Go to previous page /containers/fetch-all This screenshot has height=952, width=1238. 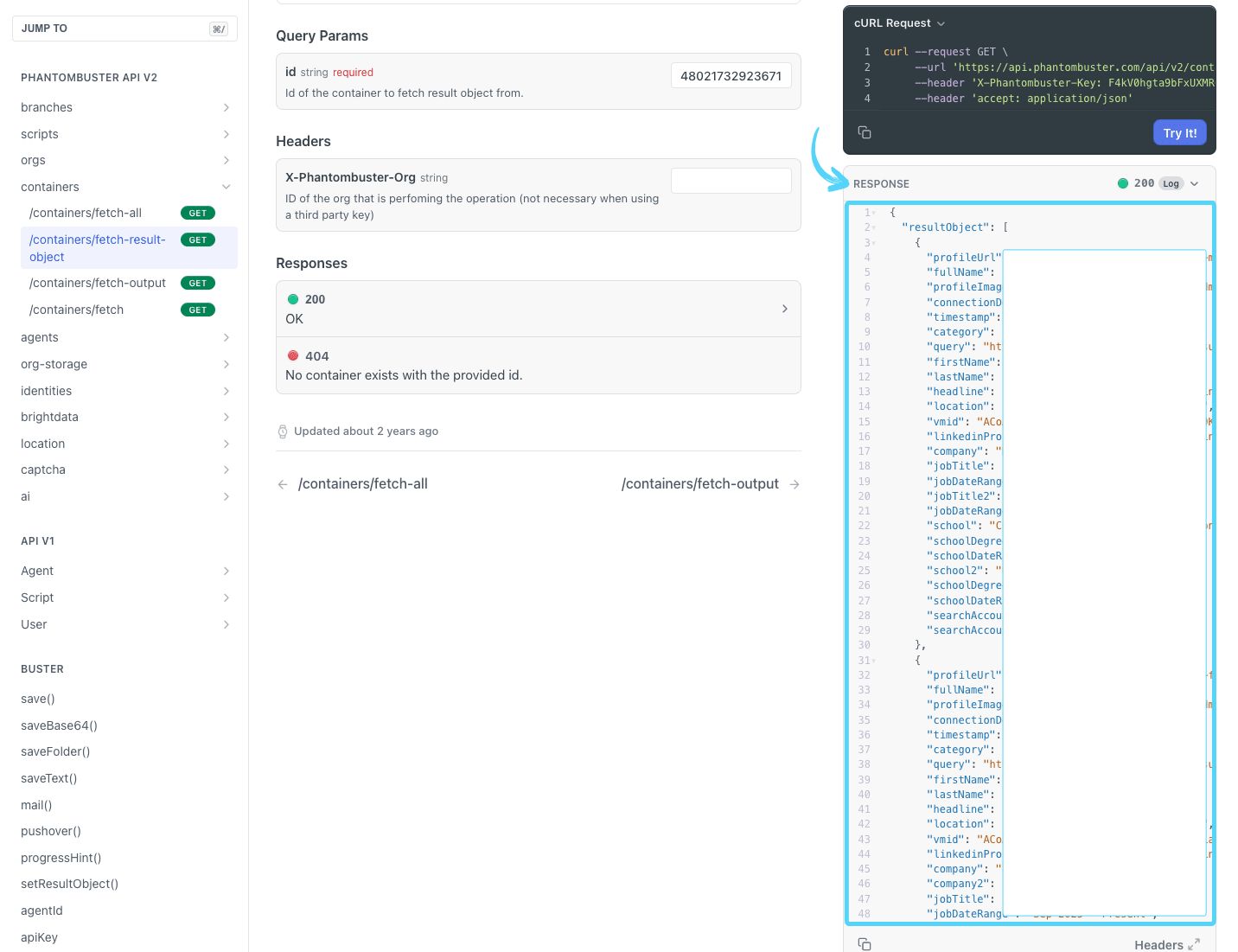[353, 484]
